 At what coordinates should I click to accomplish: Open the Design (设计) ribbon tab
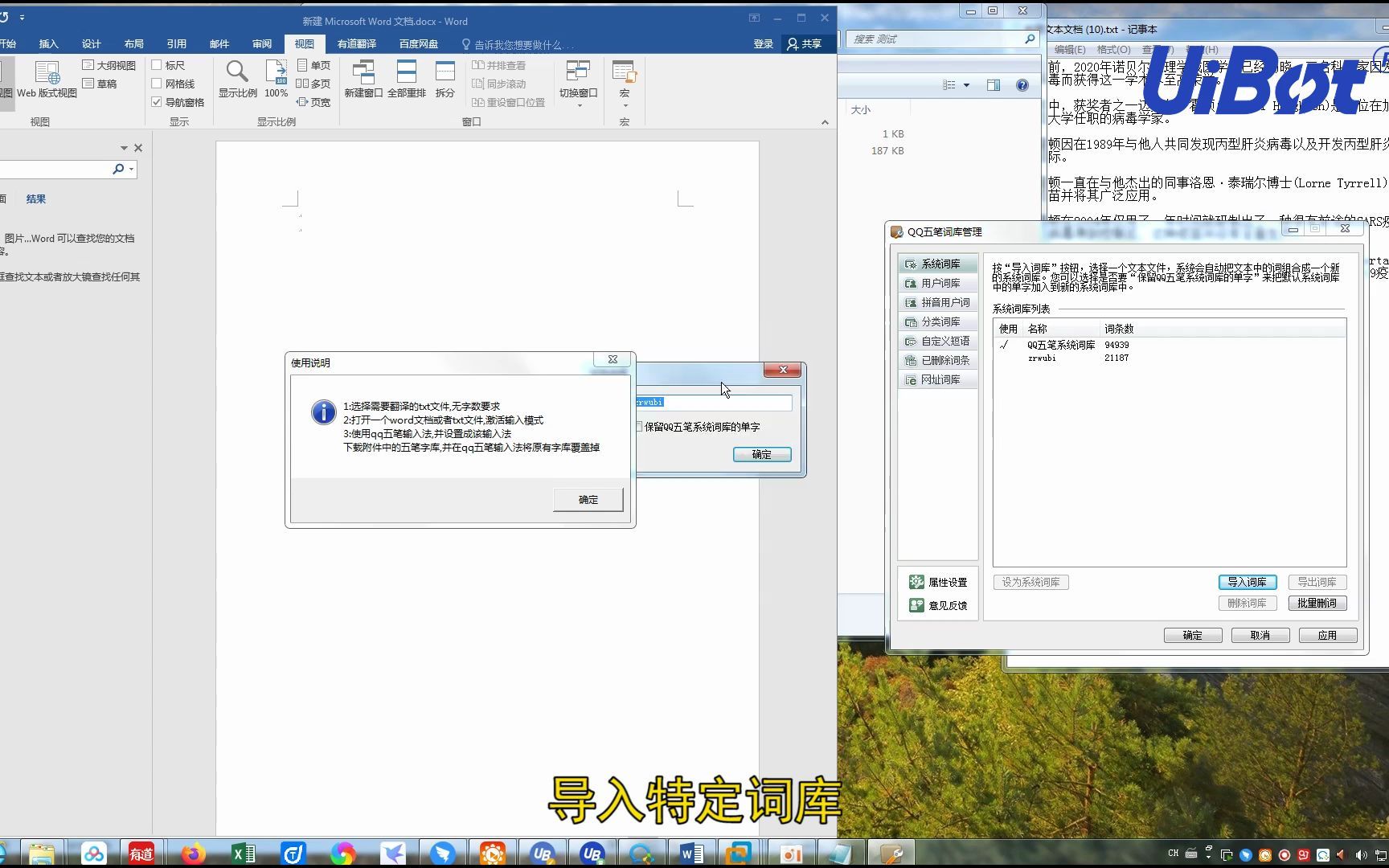(x=92, y=43)
